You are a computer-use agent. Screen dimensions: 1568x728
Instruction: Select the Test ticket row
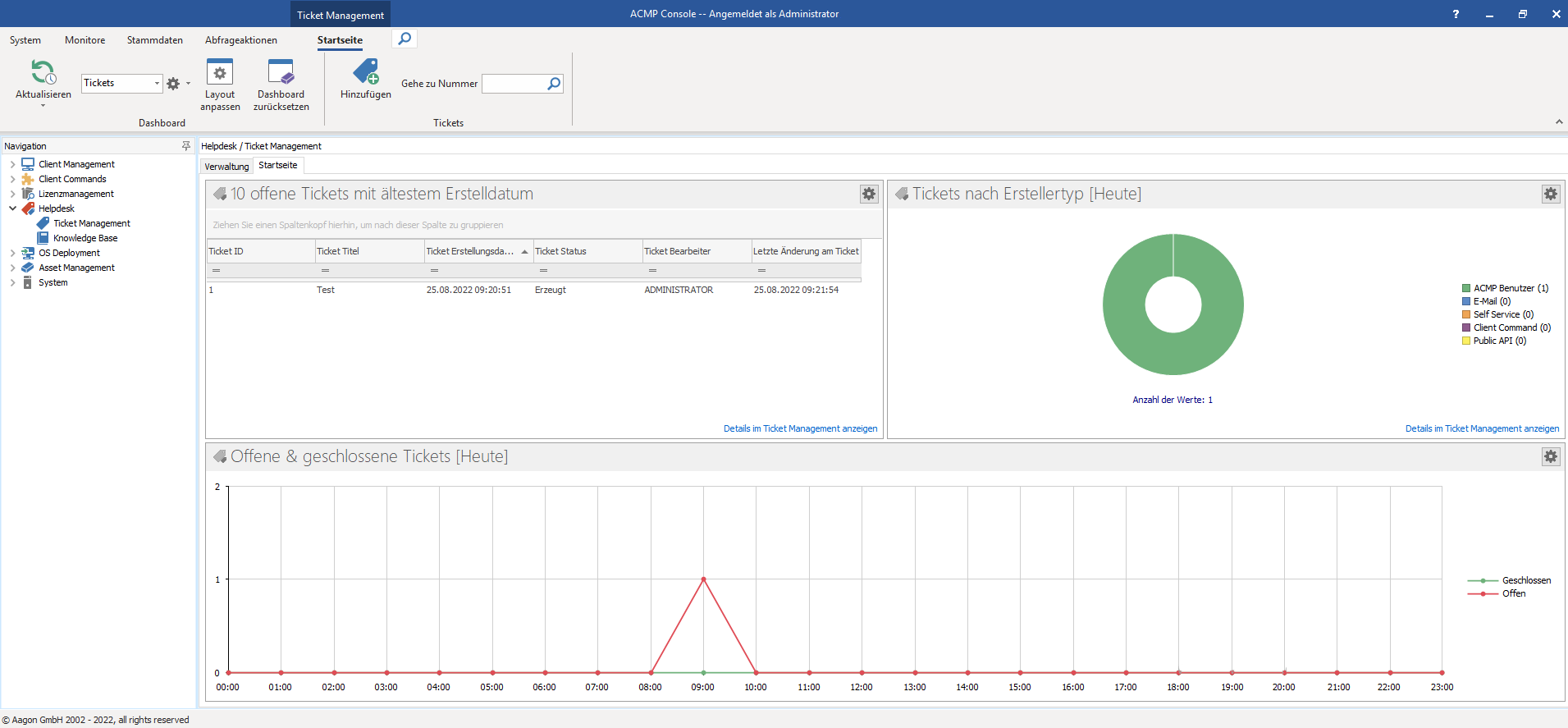coord(533,290)
